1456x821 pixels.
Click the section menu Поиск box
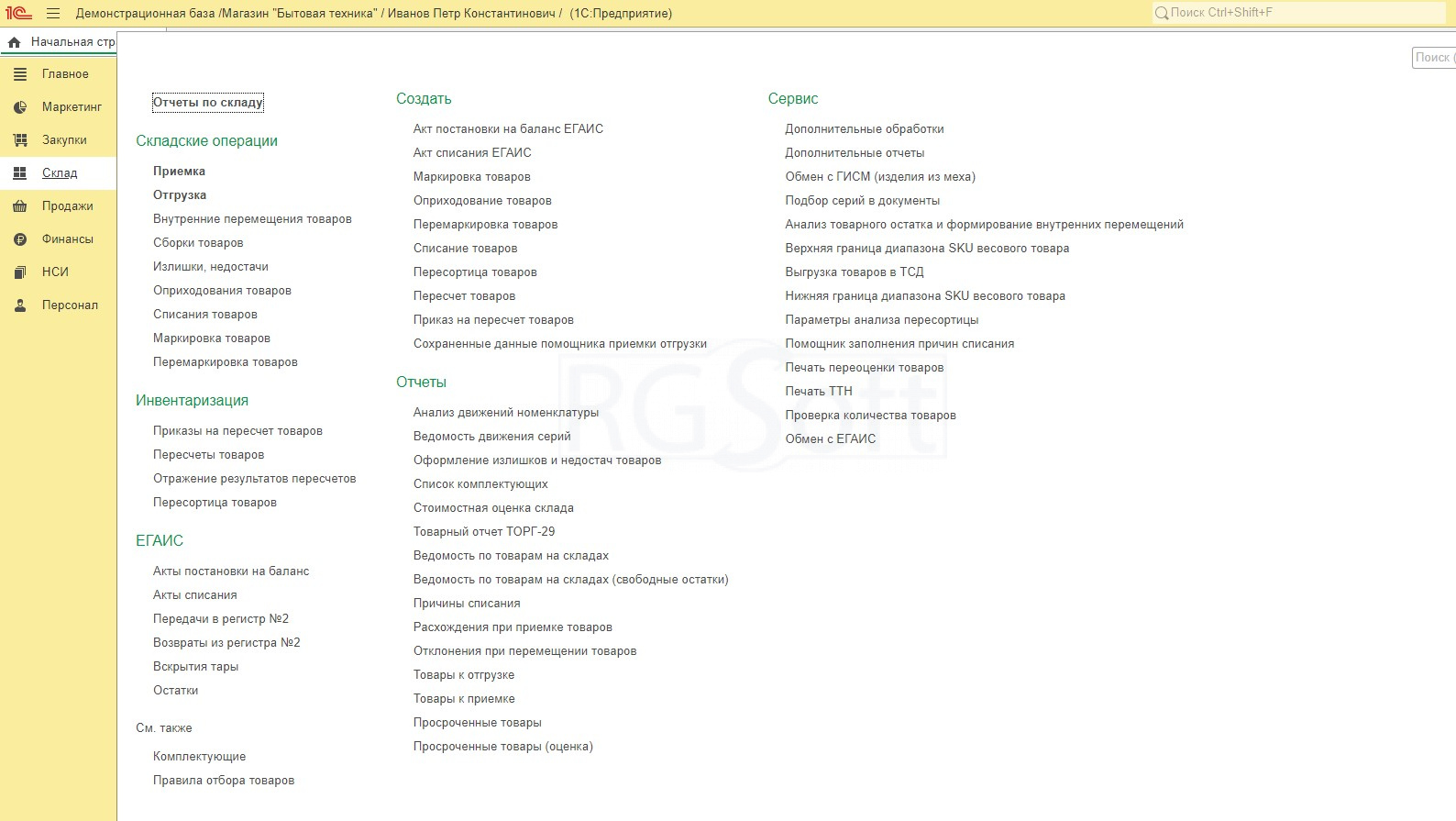[1434, 58]
